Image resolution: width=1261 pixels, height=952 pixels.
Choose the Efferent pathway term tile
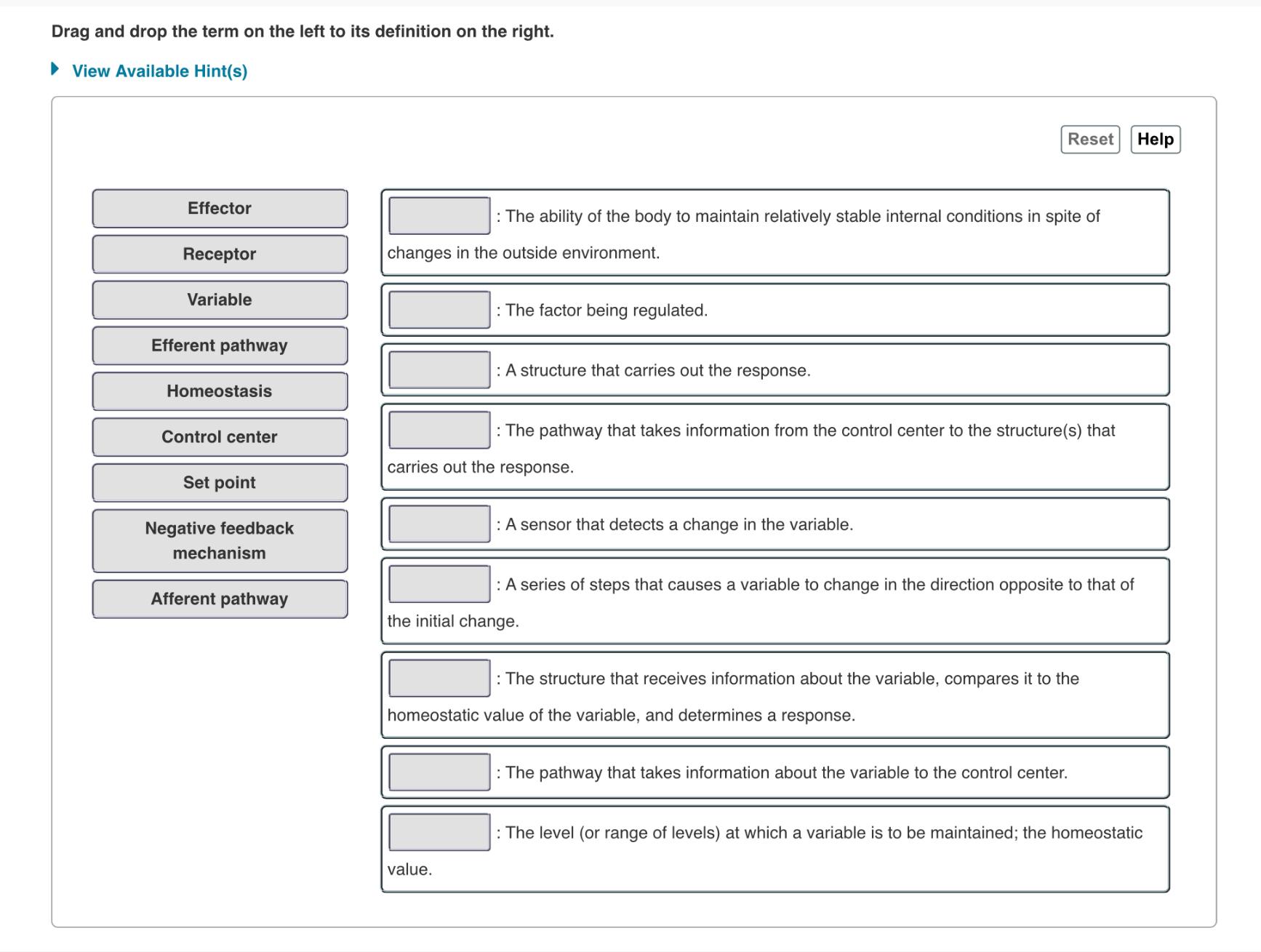(220, 346)
